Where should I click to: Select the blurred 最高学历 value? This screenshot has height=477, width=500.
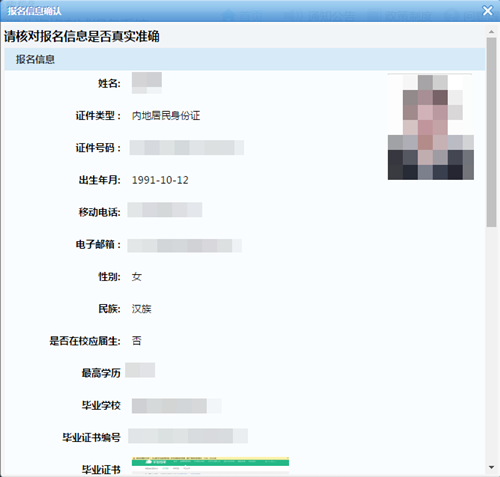[140, 370]
